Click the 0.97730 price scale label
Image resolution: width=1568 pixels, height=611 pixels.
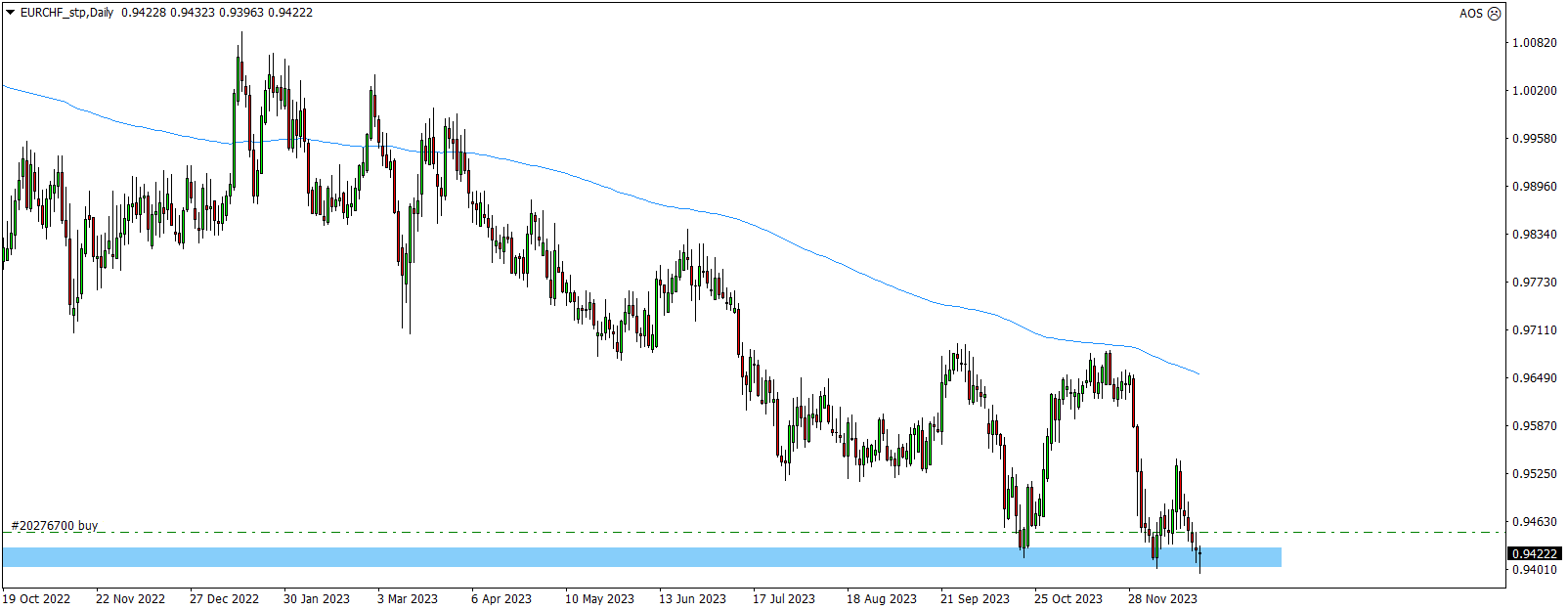click(1535, 283)
